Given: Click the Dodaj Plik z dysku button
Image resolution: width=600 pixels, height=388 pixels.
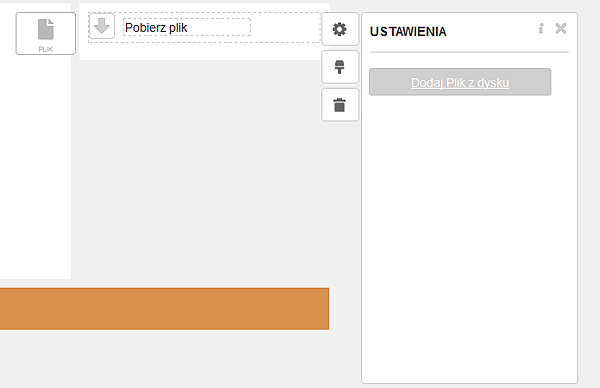Looking at the screenshot, I should coord(460,82).
